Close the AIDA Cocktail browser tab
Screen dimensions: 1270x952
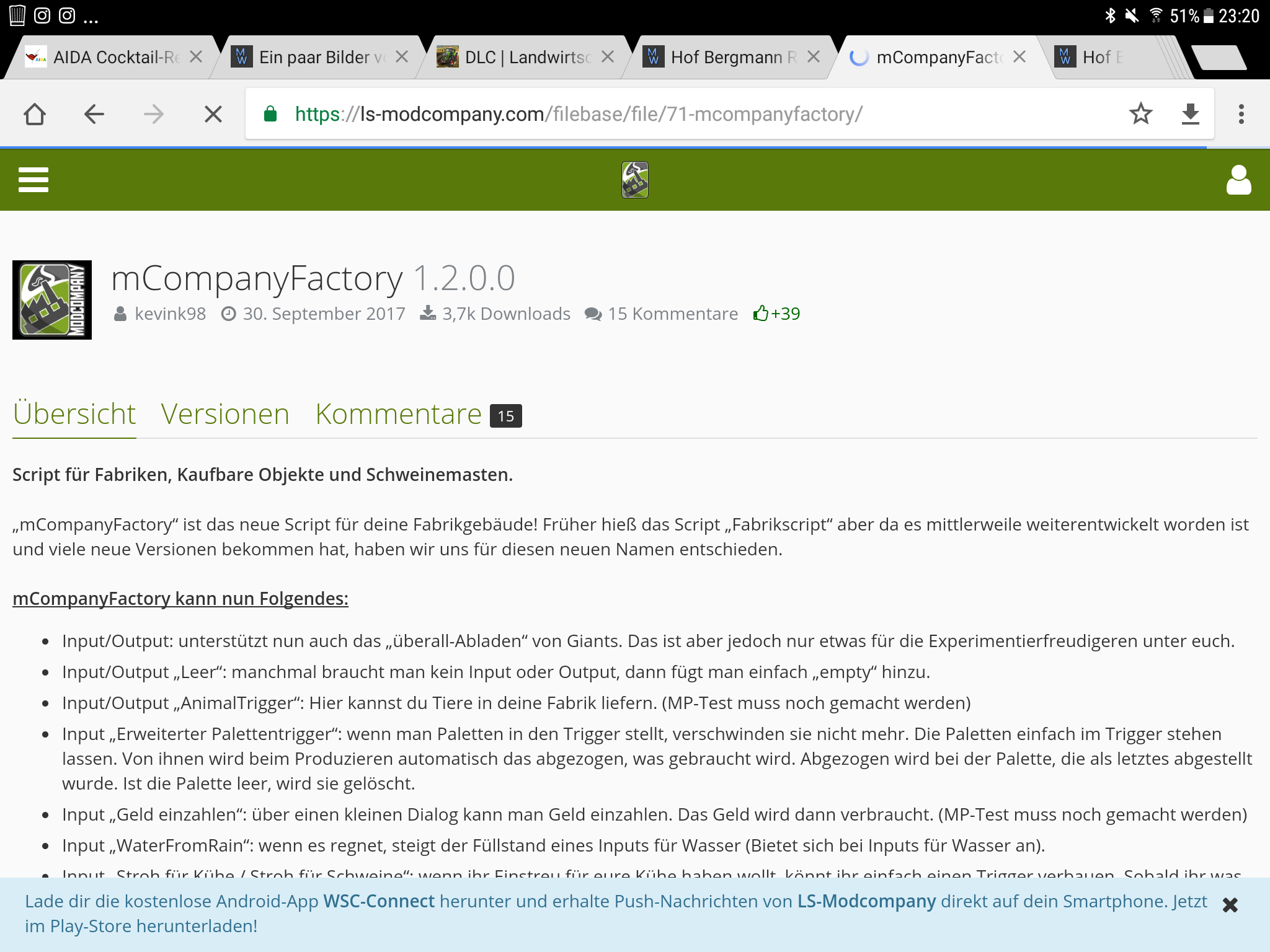tap(196, 57)
